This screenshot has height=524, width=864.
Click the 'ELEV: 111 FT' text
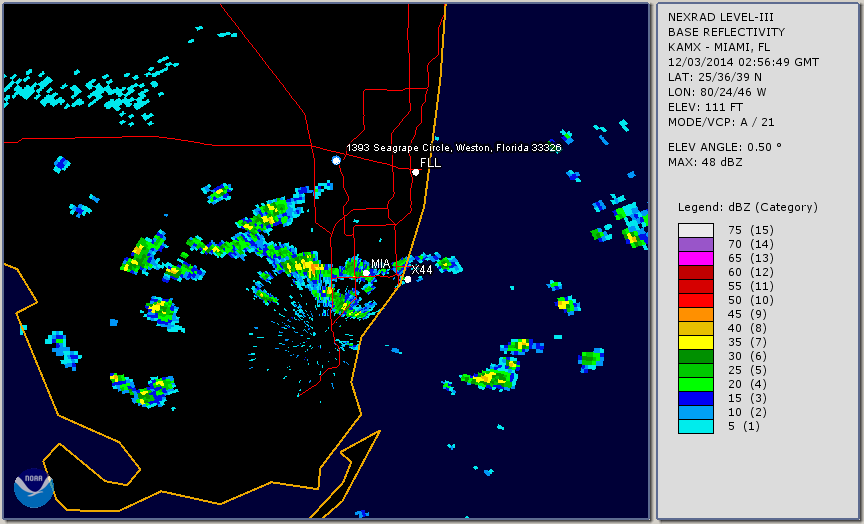tap(705, 107)
